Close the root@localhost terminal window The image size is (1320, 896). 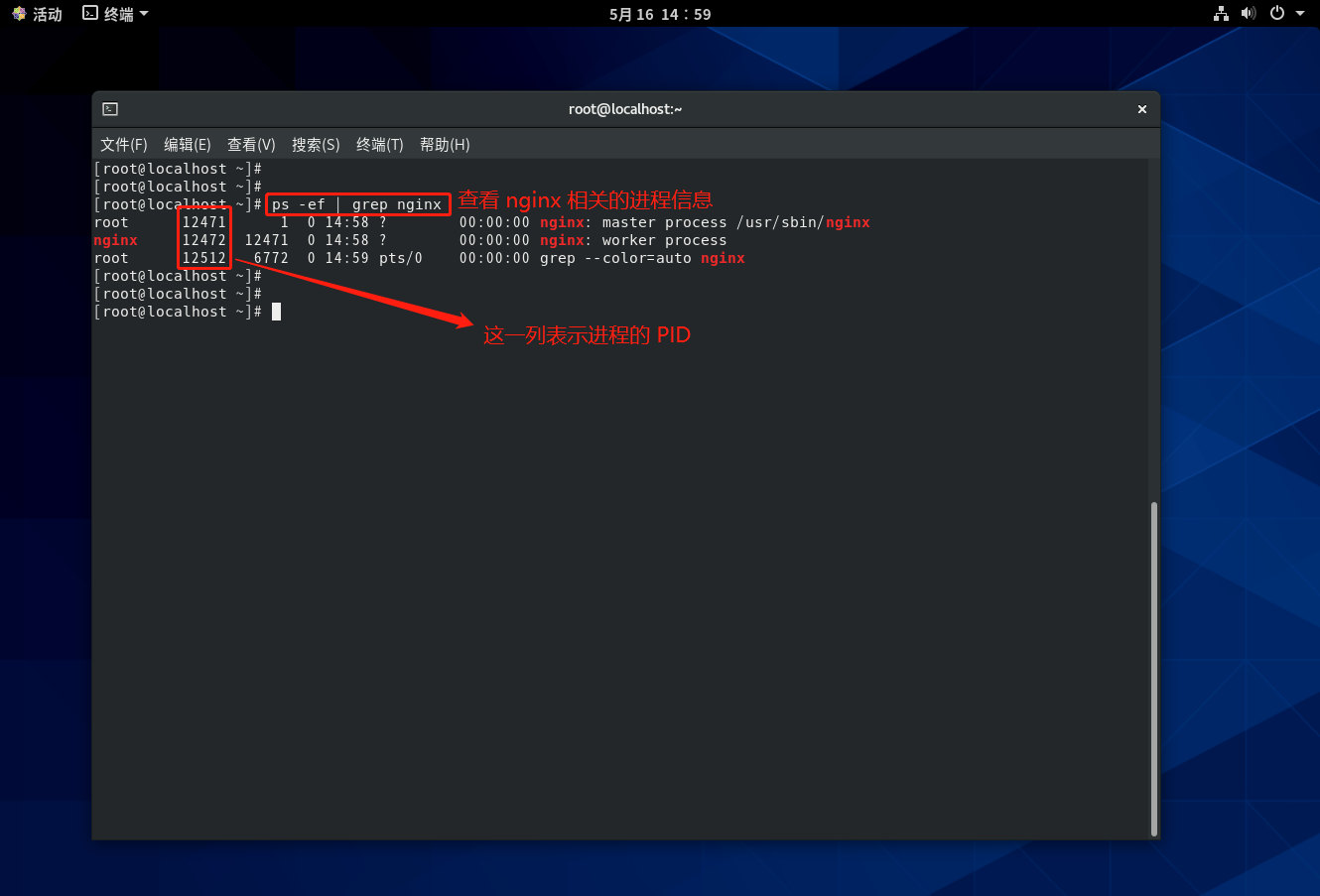1142,109
